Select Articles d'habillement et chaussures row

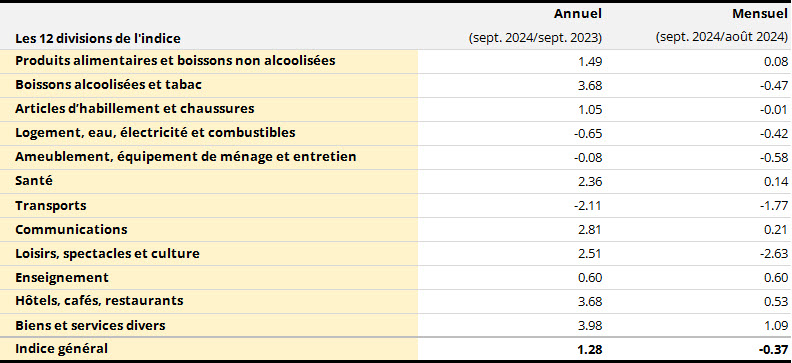[396, 109]
